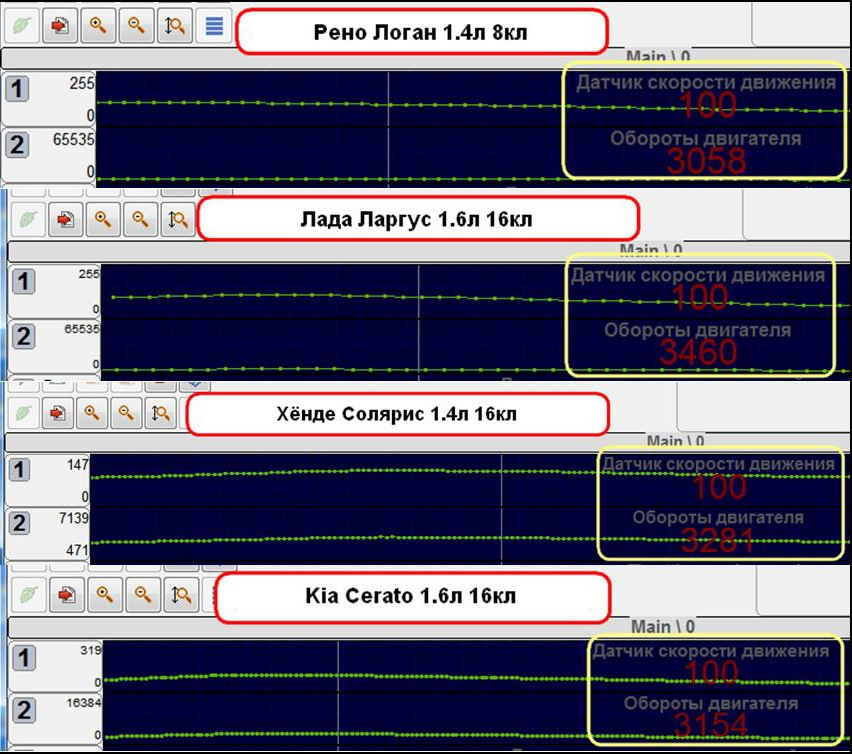Click the '7139' axis value in Хёнде Солярис panel

[x=74, y=518]
